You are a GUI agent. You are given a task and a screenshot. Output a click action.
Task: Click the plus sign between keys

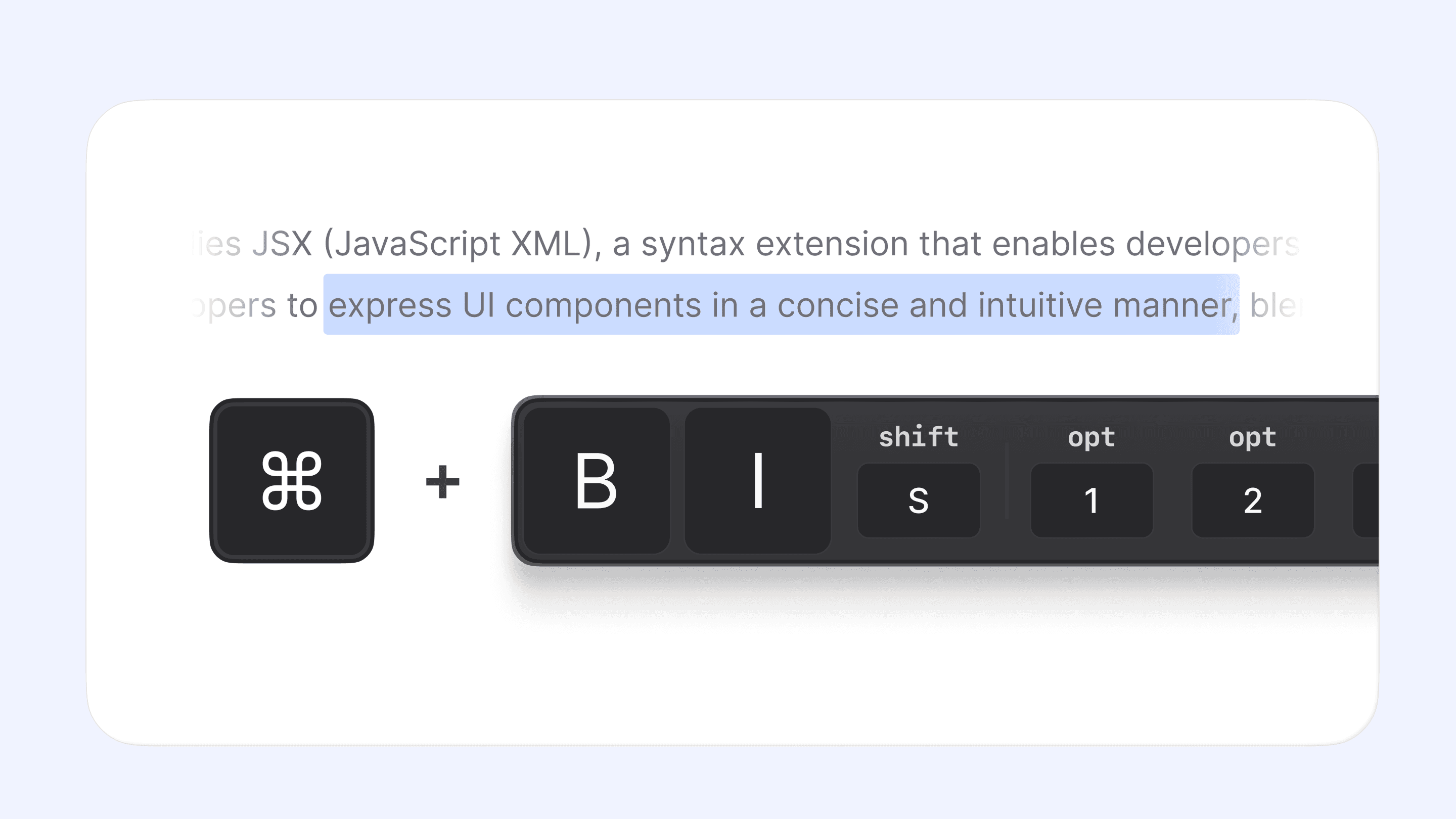click(442, 482)
